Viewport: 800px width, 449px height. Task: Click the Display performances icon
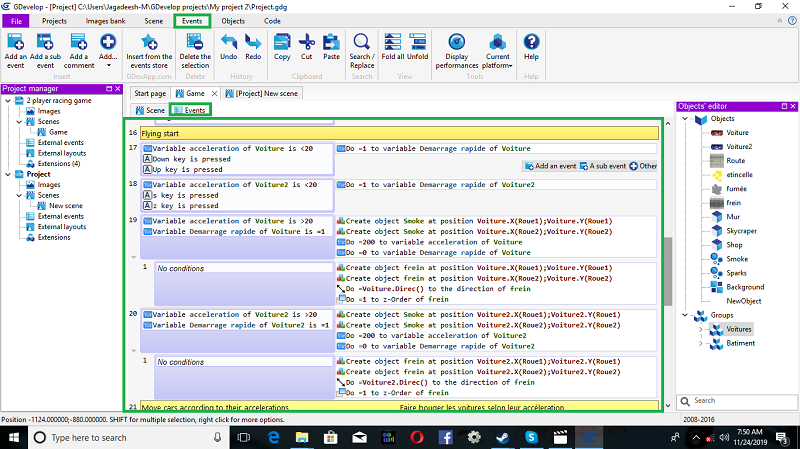[x=457, y=43]
